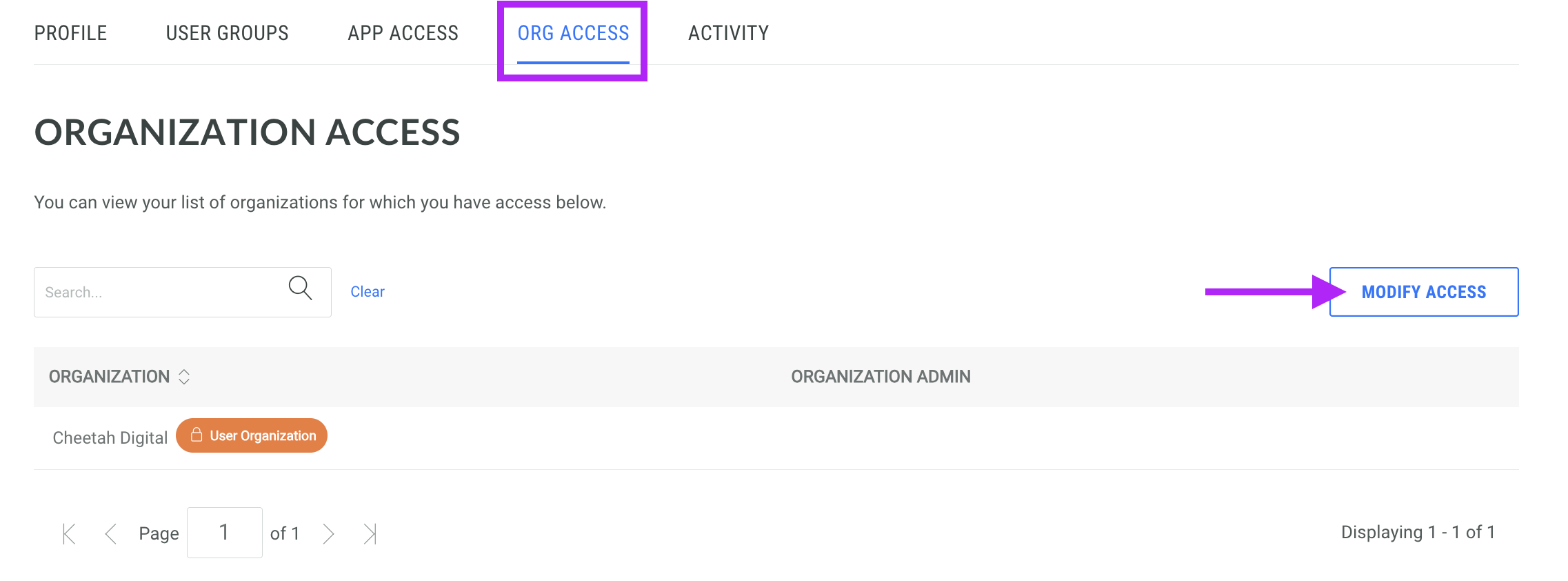Go to first page arrow icon
This screenshot has width=1568, height=581.
pos(69,533)
